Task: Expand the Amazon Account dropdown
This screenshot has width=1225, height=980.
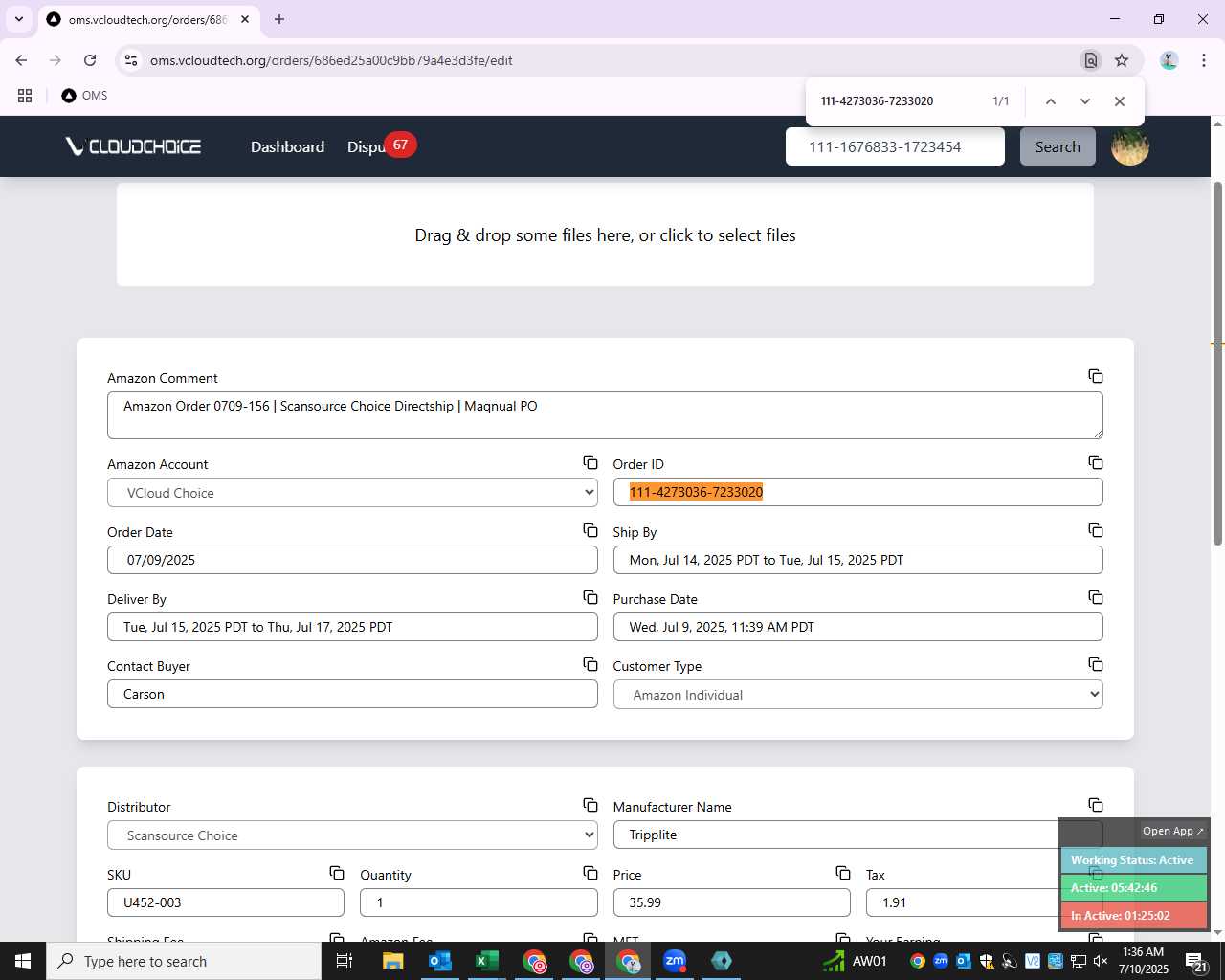Action: (352, 493)
